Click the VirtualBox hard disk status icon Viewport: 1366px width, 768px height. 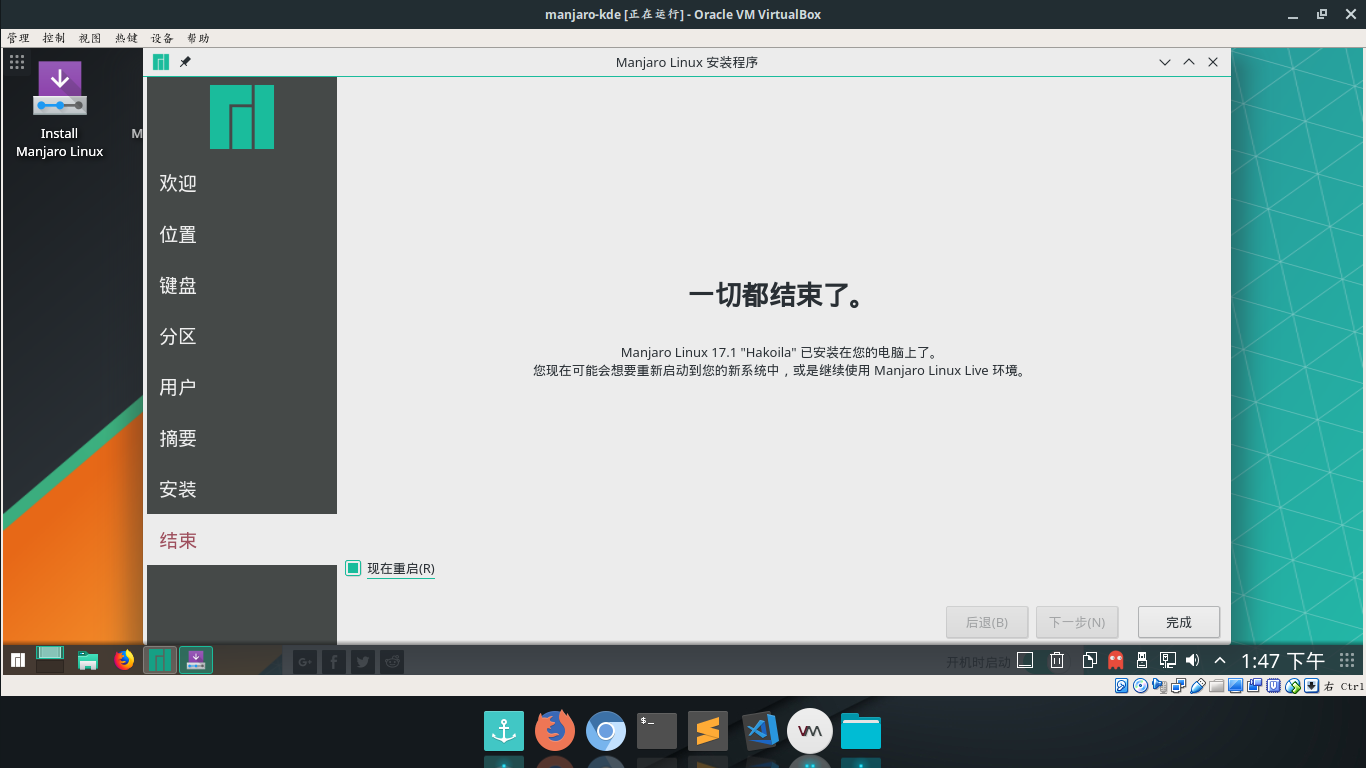click(1122, 686)
